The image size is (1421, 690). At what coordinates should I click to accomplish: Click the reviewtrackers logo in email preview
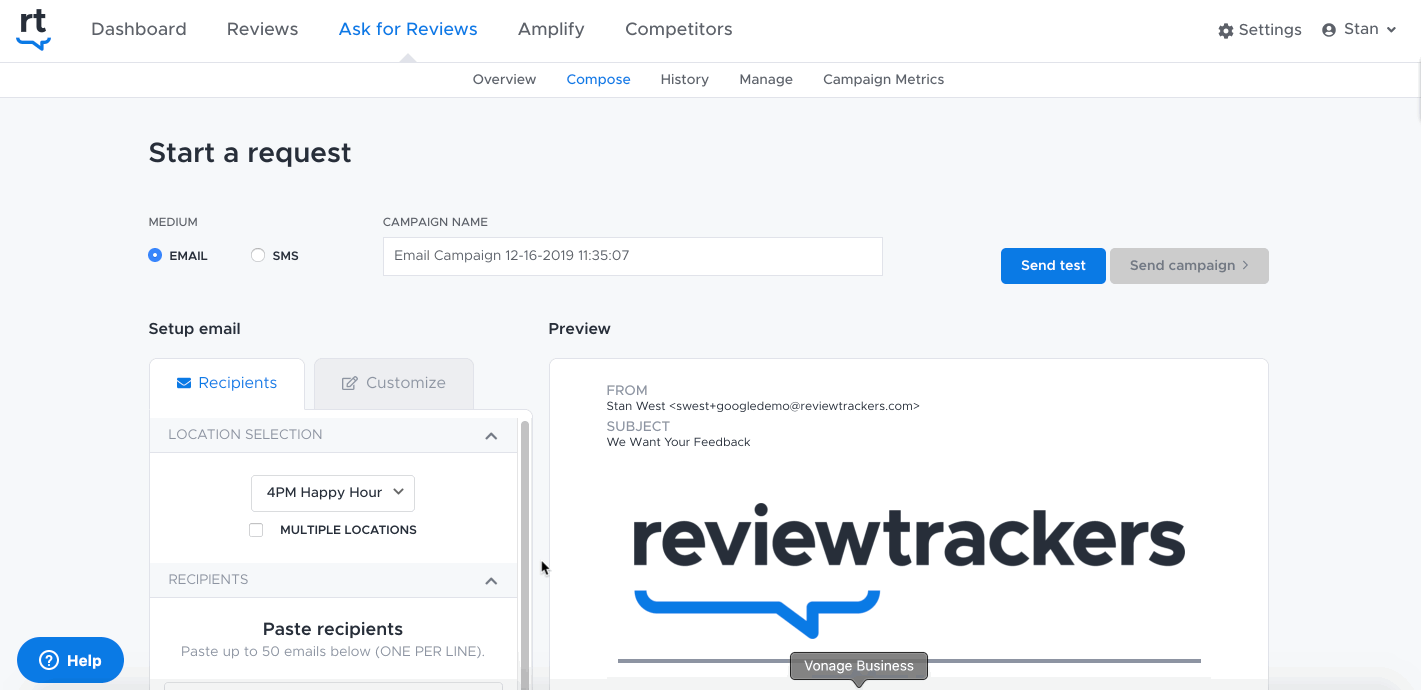coord(909,573)
